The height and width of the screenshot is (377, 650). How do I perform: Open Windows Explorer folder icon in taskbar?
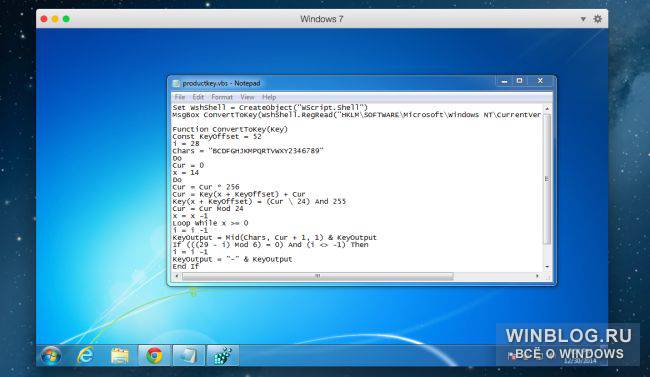120,356
